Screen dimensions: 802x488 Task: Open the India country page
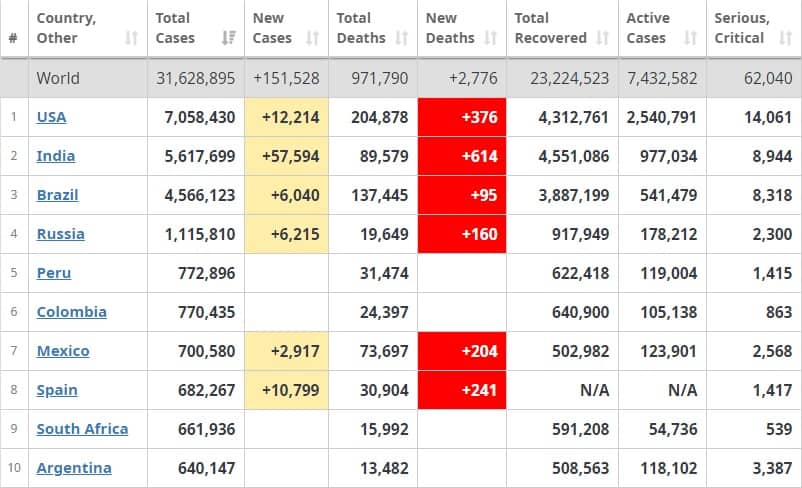point(56,156)
